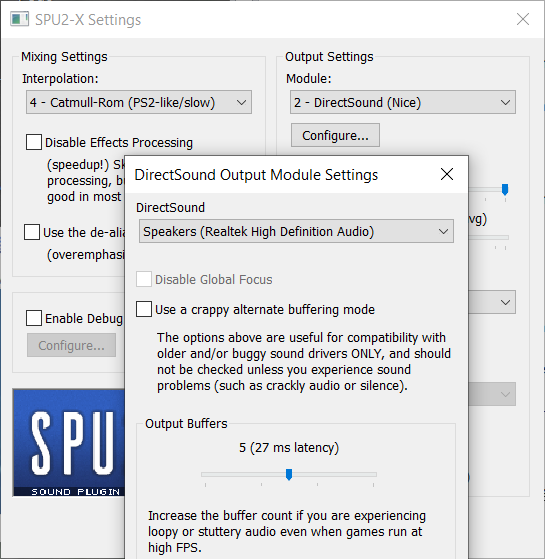Click the 'Module:' label

pyautogui.click(x=309, y=78)
